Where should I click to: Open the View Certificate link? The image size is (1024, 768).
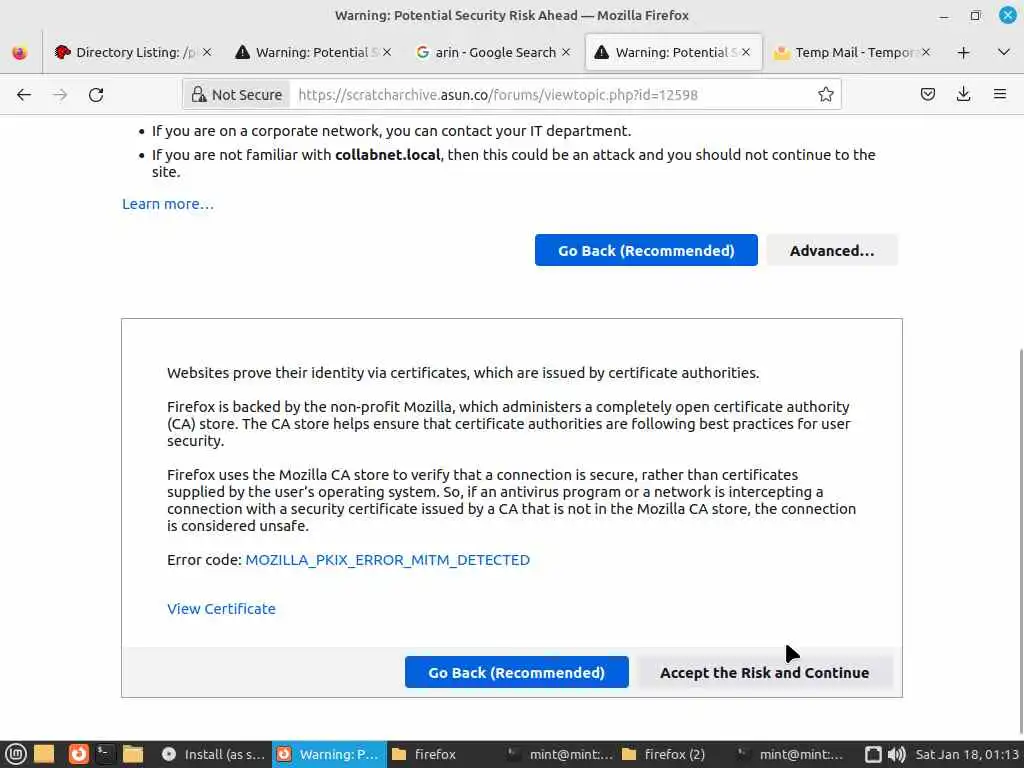[x=221, y=609]
